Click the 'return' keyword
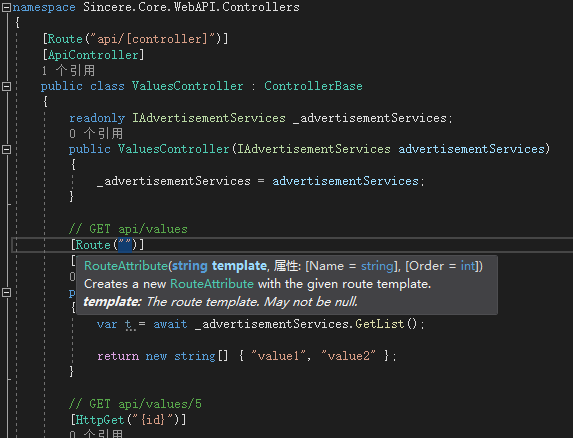Viewport: 573px width, 438px height. coord(118,356)
